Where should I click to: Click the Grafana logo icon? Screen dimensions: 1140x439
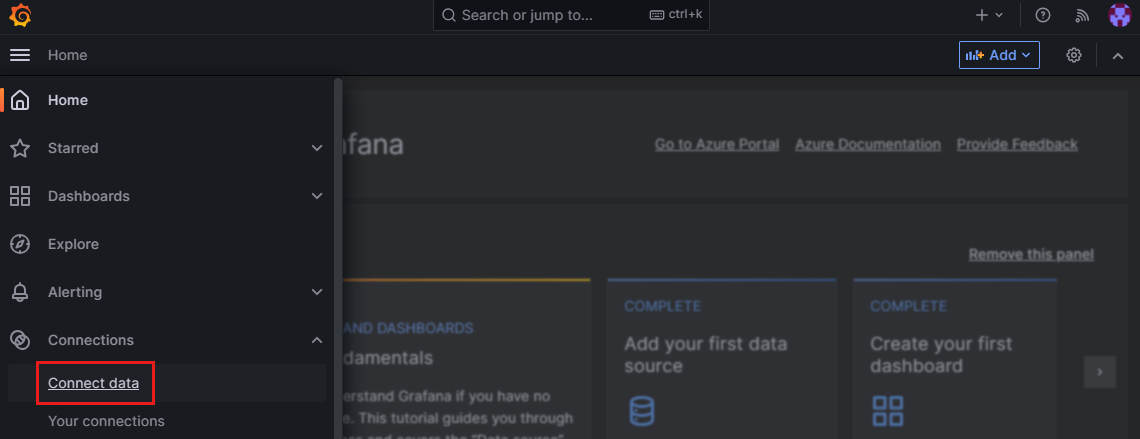click(20, 16)
